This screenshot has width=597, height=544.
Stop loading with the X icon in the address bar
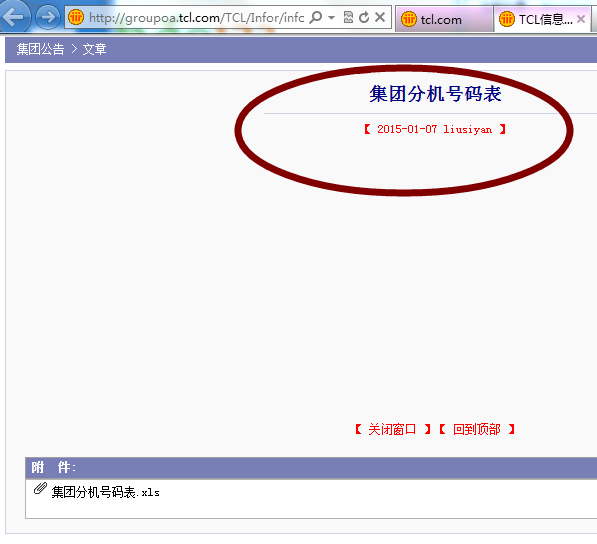coord(380,17)
